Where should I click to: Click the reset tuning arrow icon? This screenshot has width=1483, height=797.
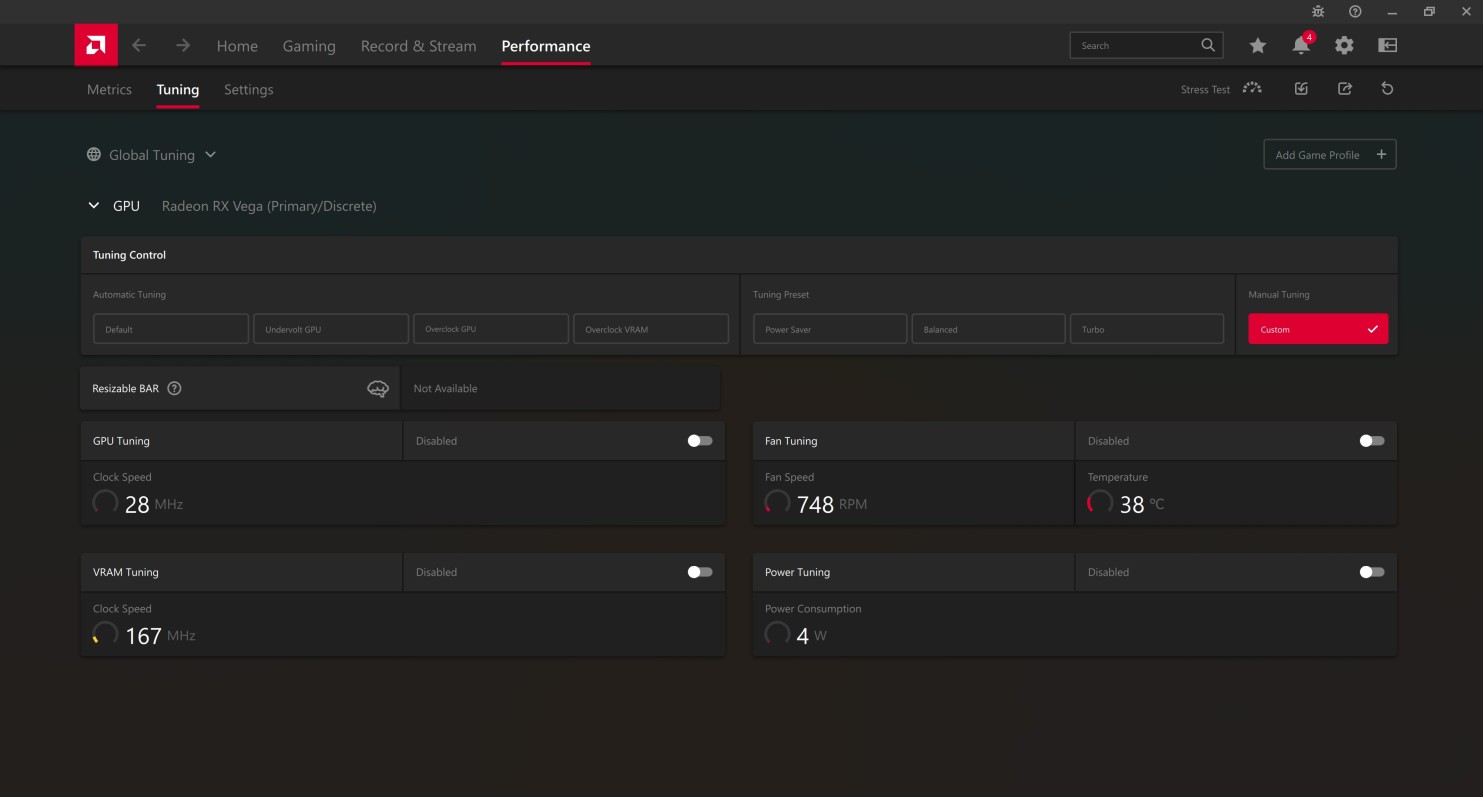(1387, 89)
